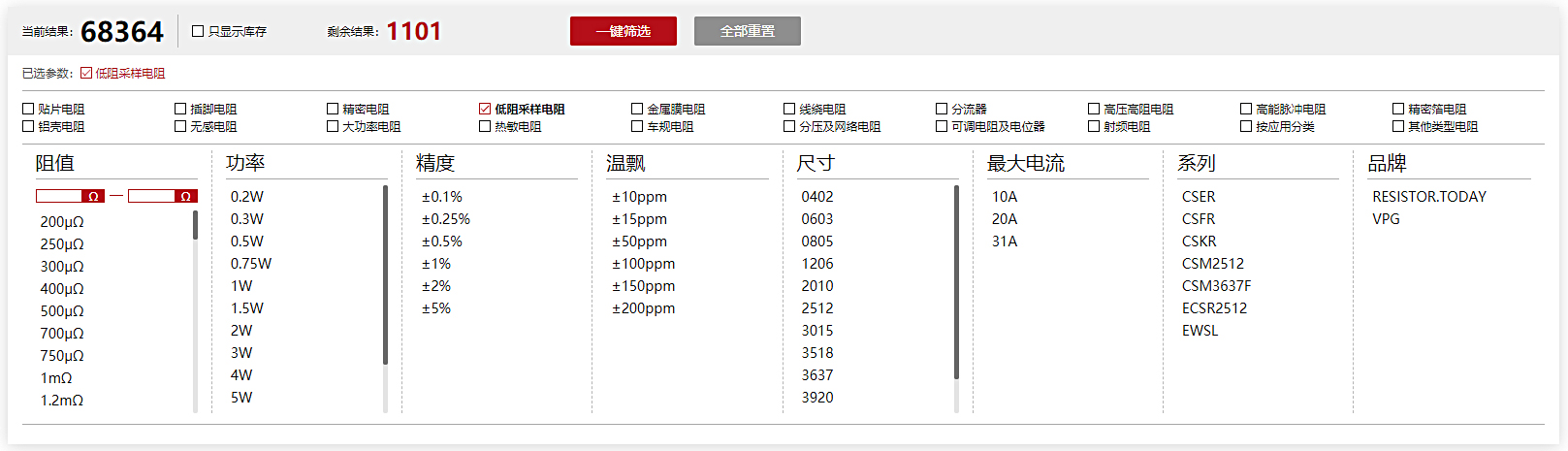
Task: Uncheck the 低阻采样电阻 category checkbox
Action: point(485,109)
